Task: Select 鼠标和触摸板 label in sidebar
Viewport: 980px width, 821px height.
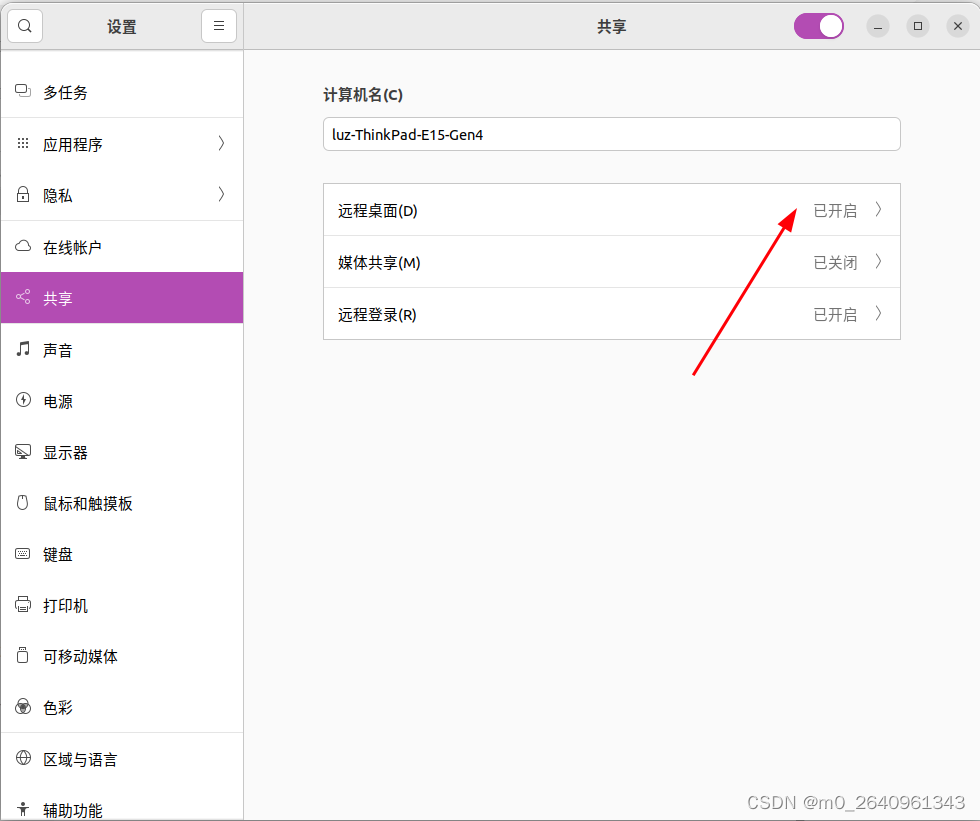Action: point(88,503)
